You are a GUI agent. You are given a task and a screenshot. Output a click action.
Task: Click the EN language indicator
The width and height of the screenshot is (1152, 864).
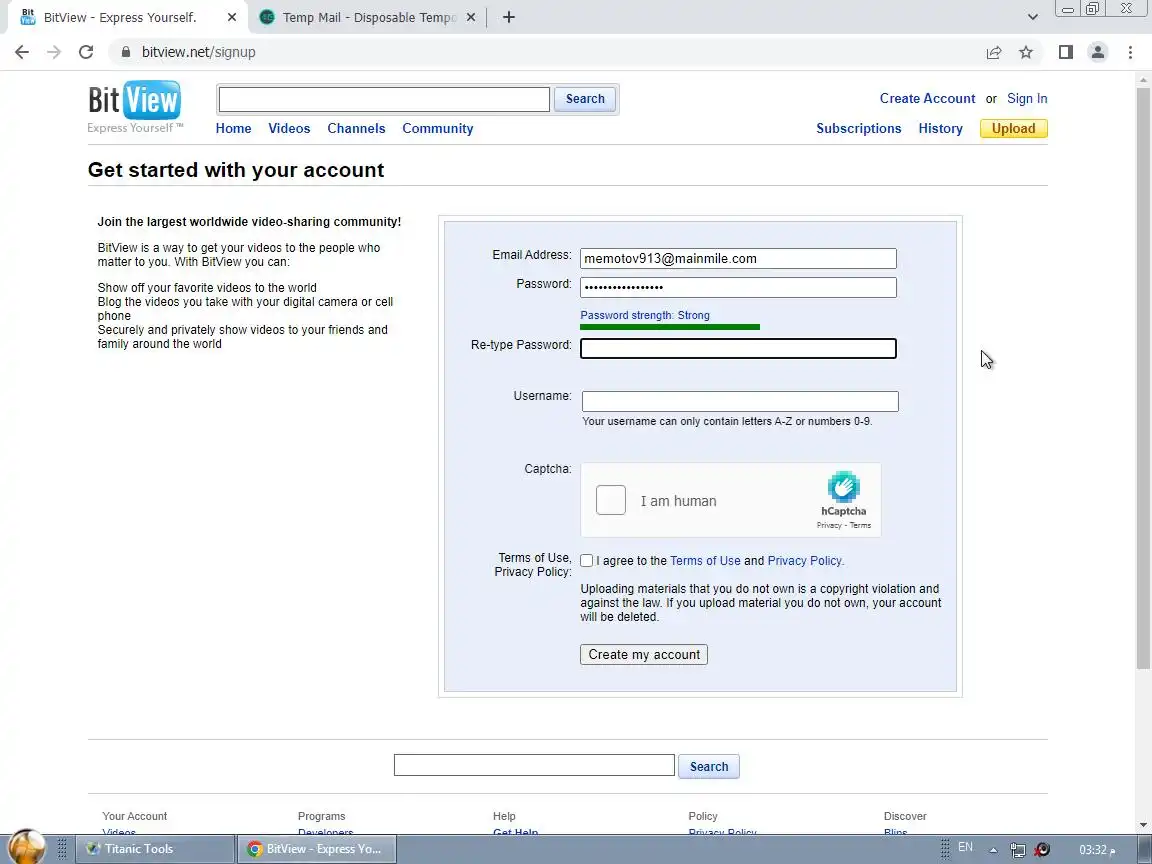pyautogui.click(x=965, y=848)
